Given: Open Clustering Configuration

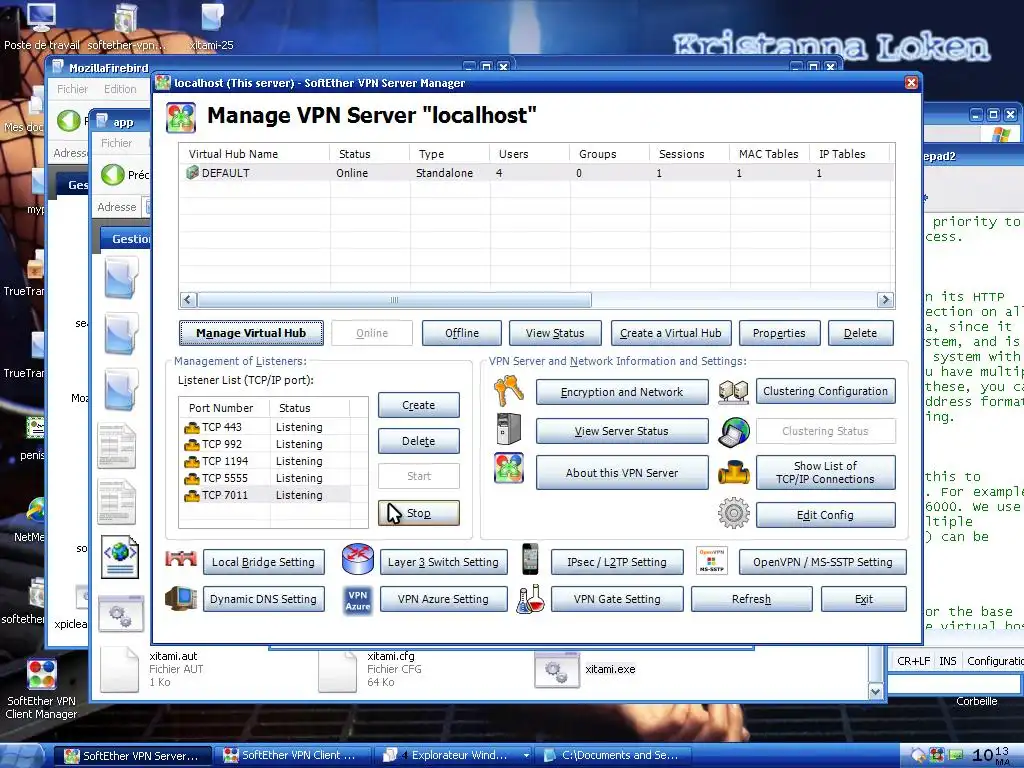Looking at the screenshot, I should click(825, 391).
